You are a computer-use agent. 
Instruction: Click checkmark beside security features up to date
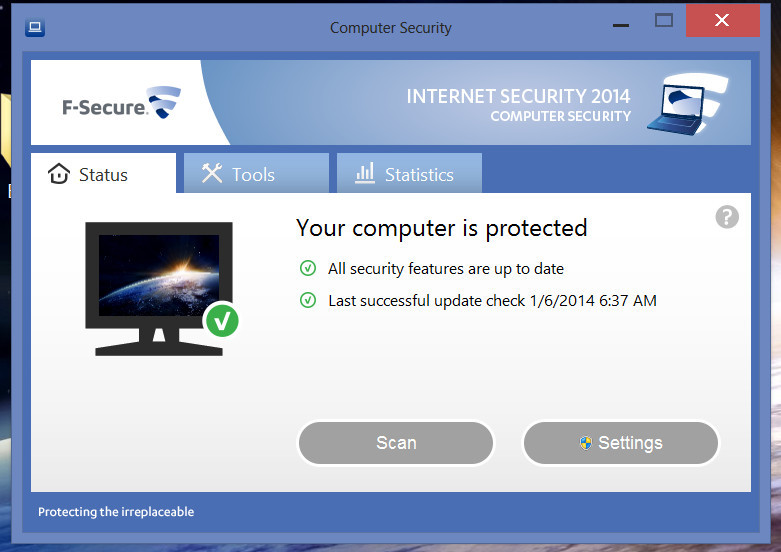[308, 268]
